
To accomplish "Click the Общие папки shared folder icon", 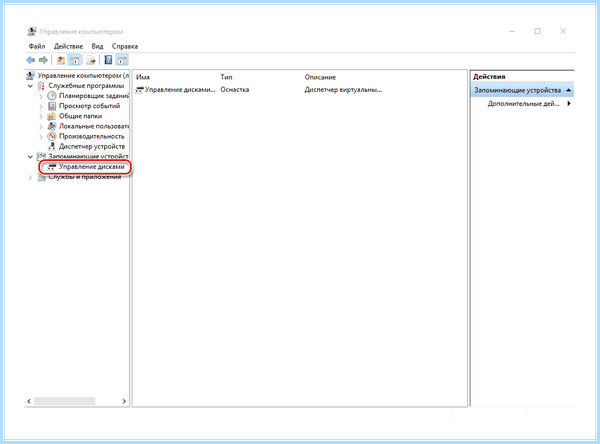I will pyautogui.click(x=52, y=116).
